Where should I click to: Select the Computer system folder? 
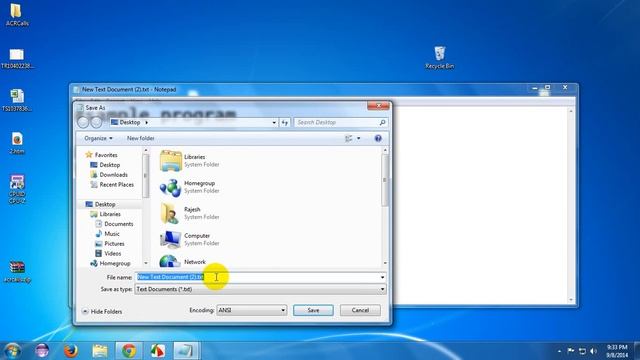[190, 239]
